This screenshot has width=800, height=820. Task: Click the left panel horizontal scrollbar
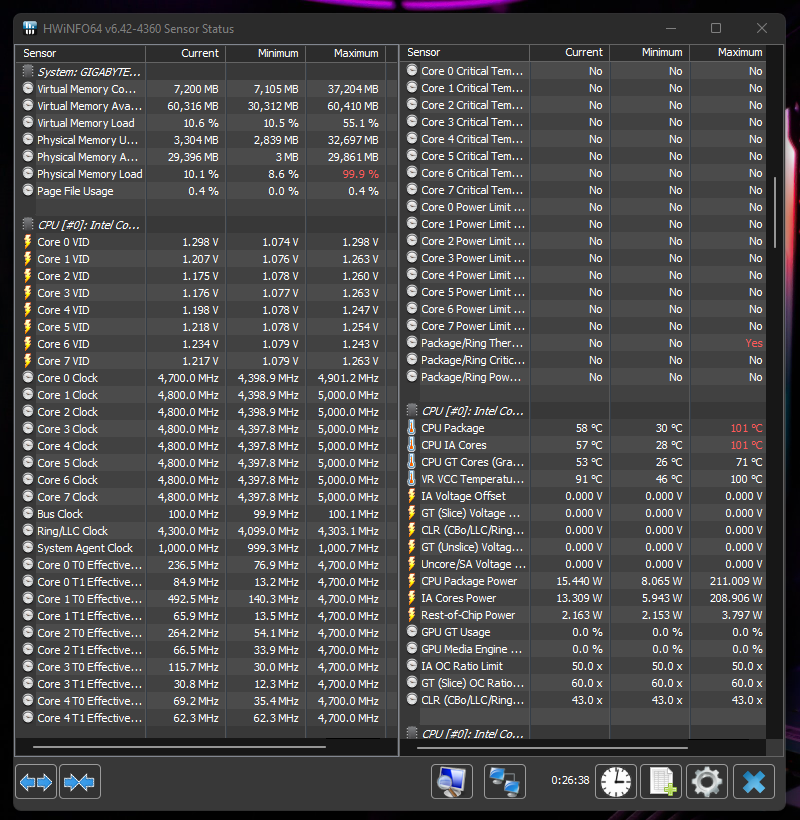coord(179,747)
